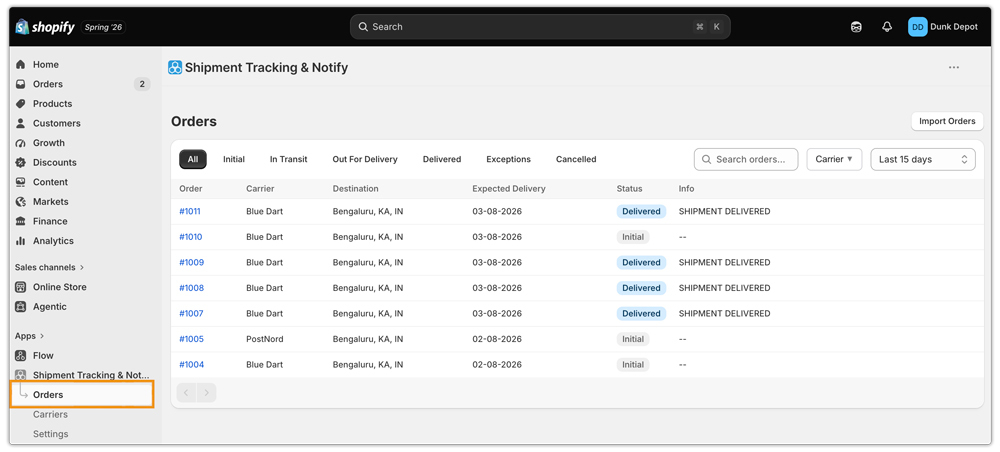
Task: Select Orders submenu under Shipment Tracking
Action: 82,395
